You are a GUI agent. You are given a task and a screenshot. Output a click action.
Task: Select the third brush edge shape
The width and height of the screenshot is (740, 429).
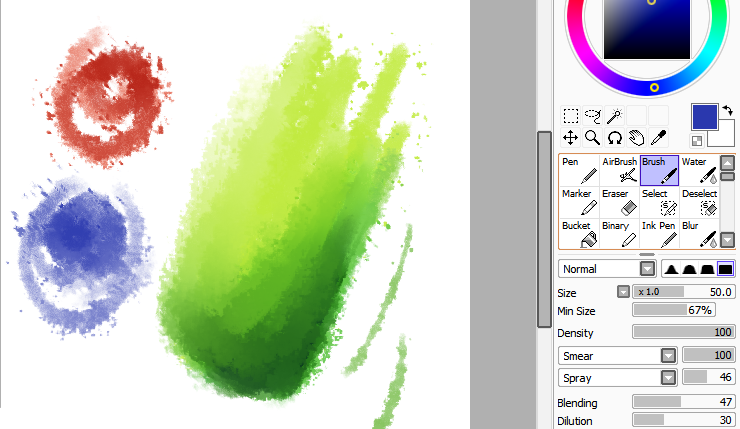(x=707, y=269)
